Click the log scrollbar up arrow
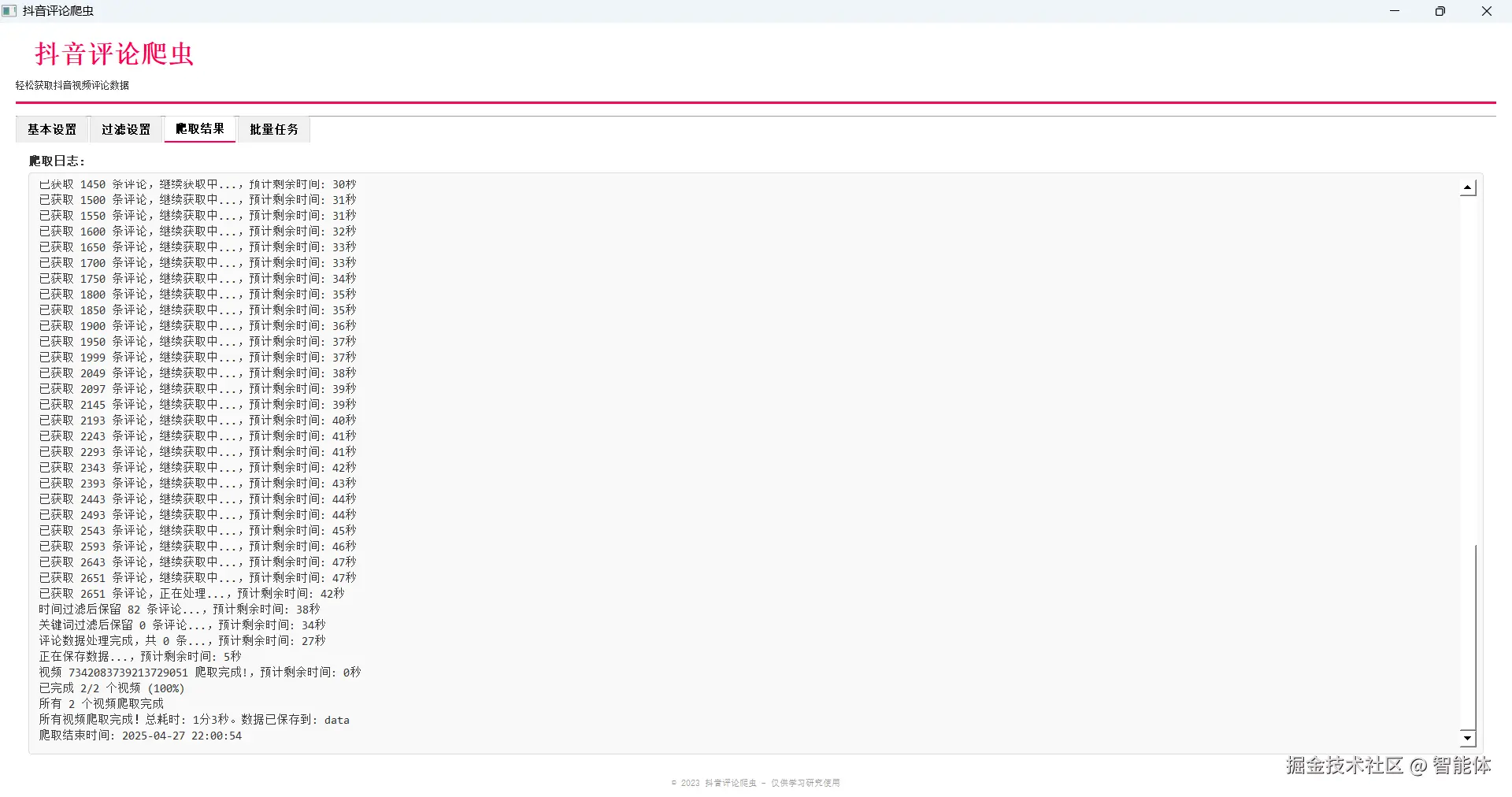 coord(1468,188)
